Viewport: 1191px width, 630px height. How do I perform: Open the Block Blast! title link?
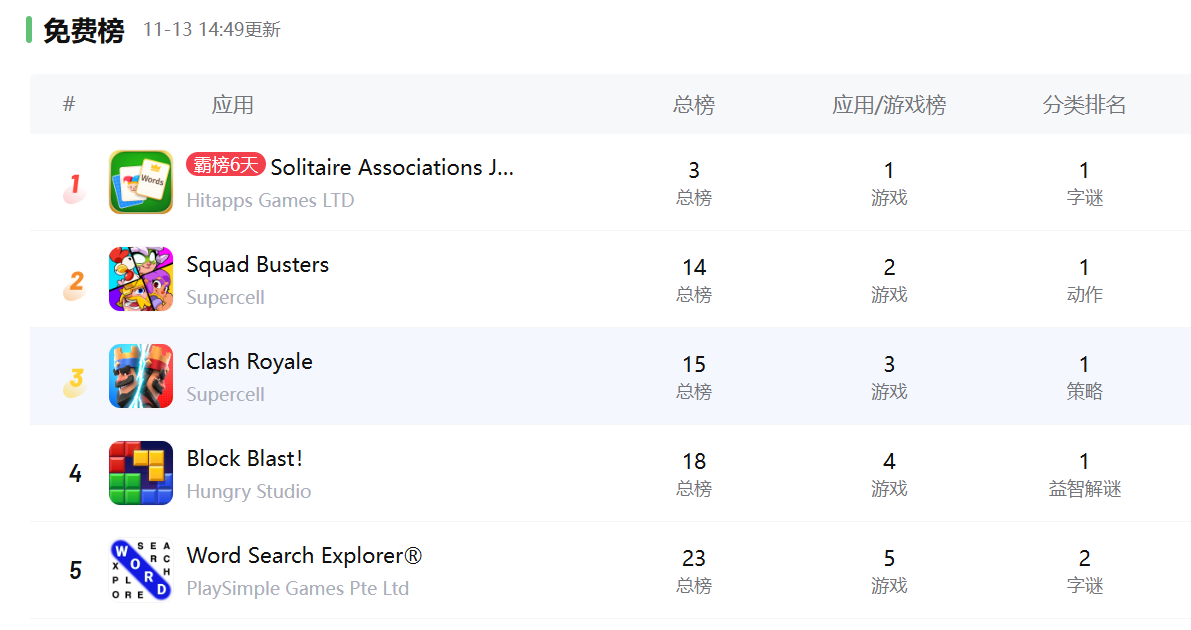245,459
